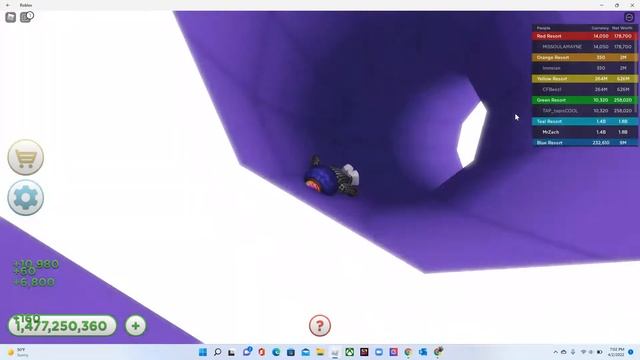Click the OneDrive cloud tray icon
Screen dimensions: 640x360
564,352
